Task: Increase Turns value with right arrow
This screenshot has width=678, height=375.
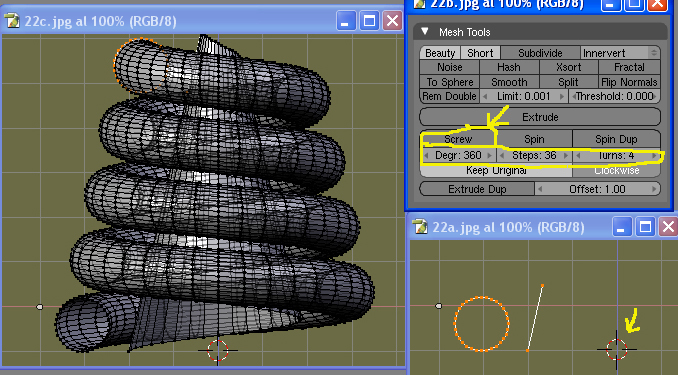Action: (x=655, y=155)
